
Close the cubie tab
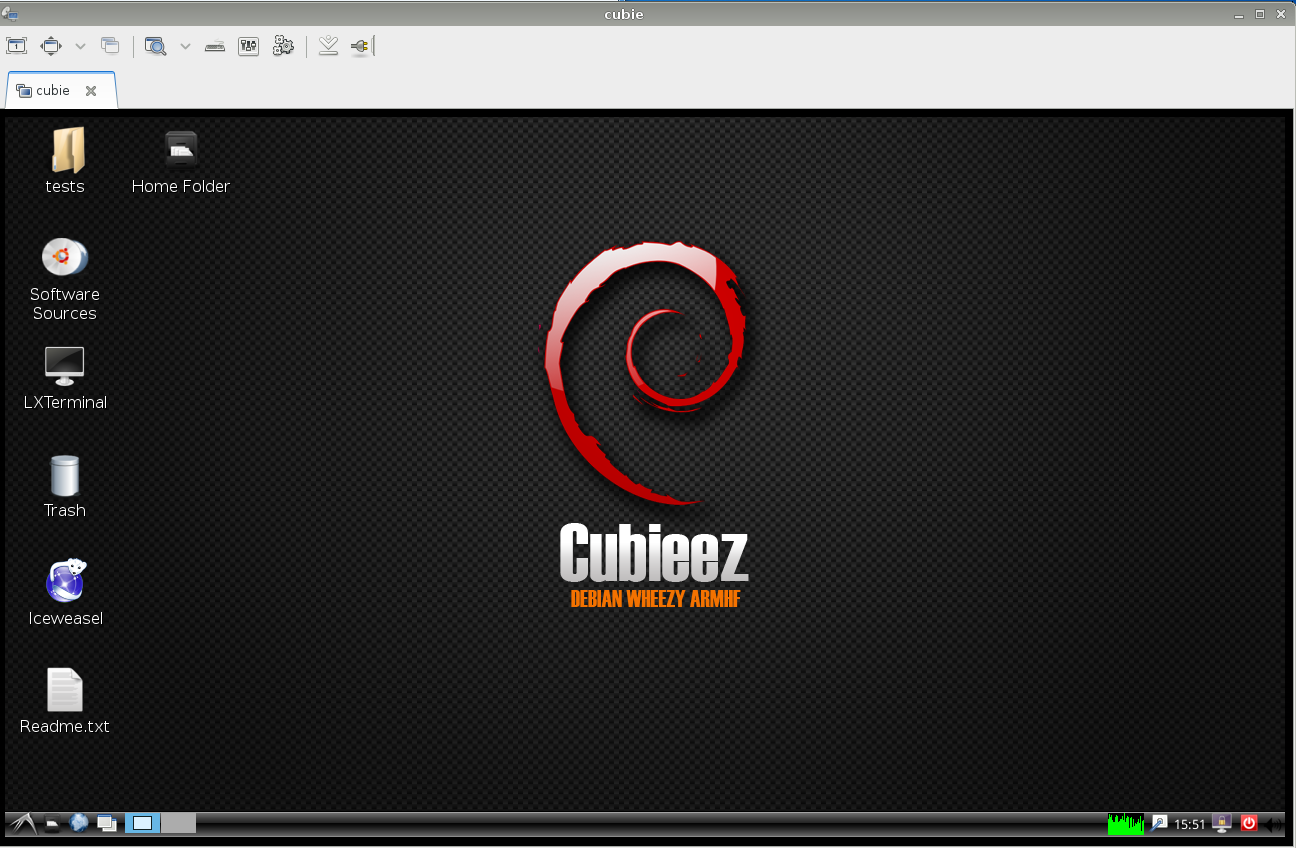(91, 91)
